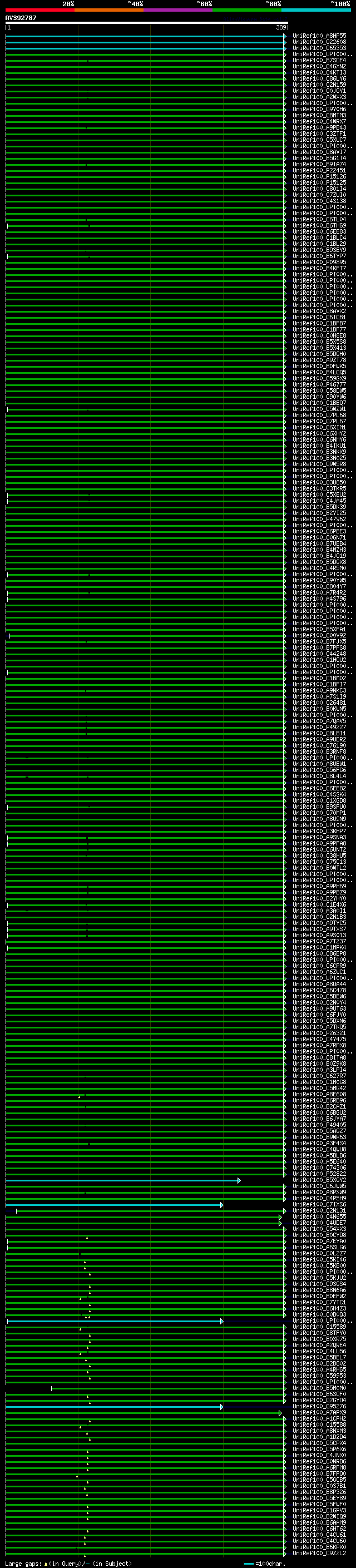Screen dimensions: 356x1568
Task: Click the orange ~40% identity scale segment
Action: pos(109,10)
